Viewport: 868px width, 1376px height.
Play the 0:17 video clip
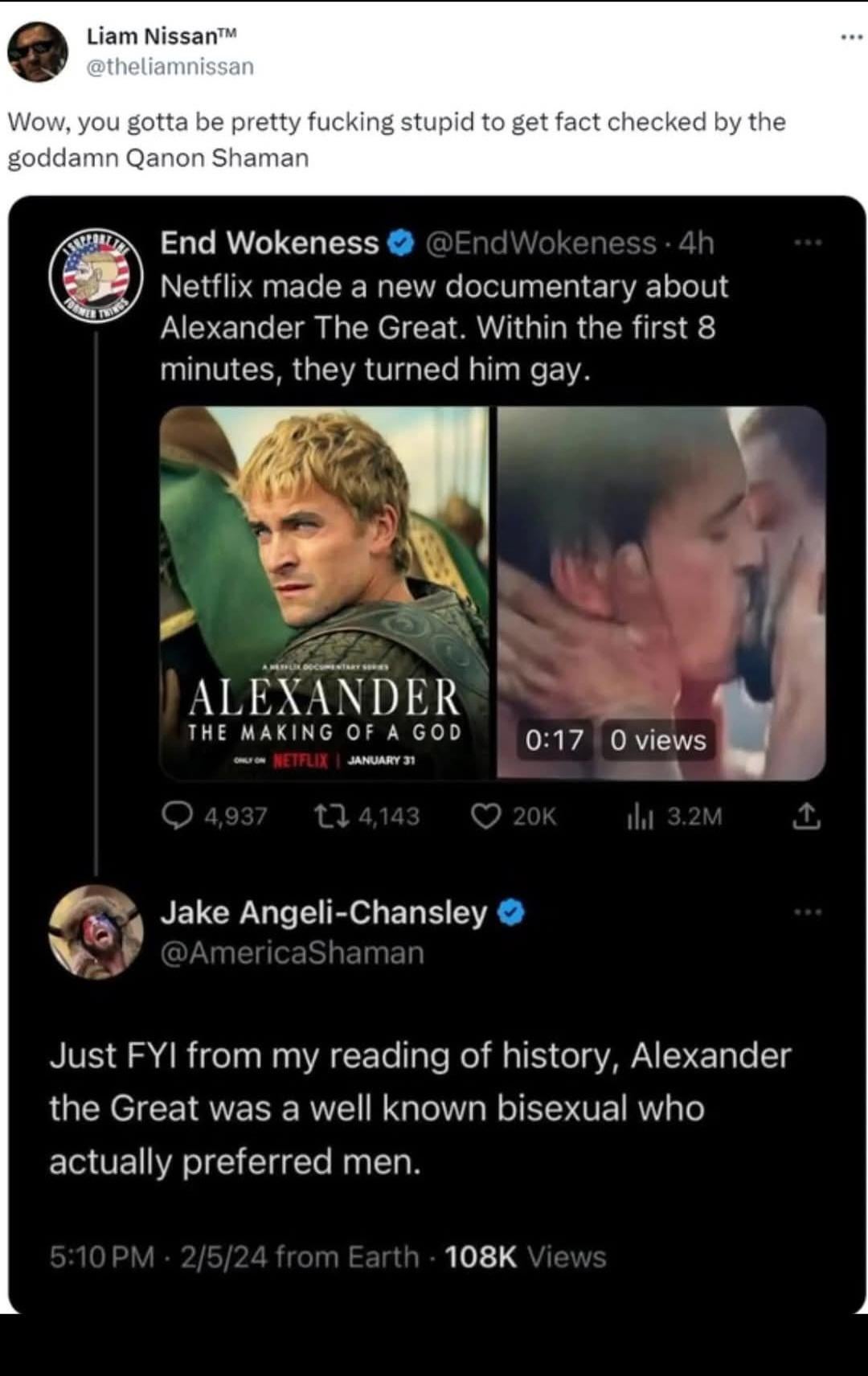[661, 592]
